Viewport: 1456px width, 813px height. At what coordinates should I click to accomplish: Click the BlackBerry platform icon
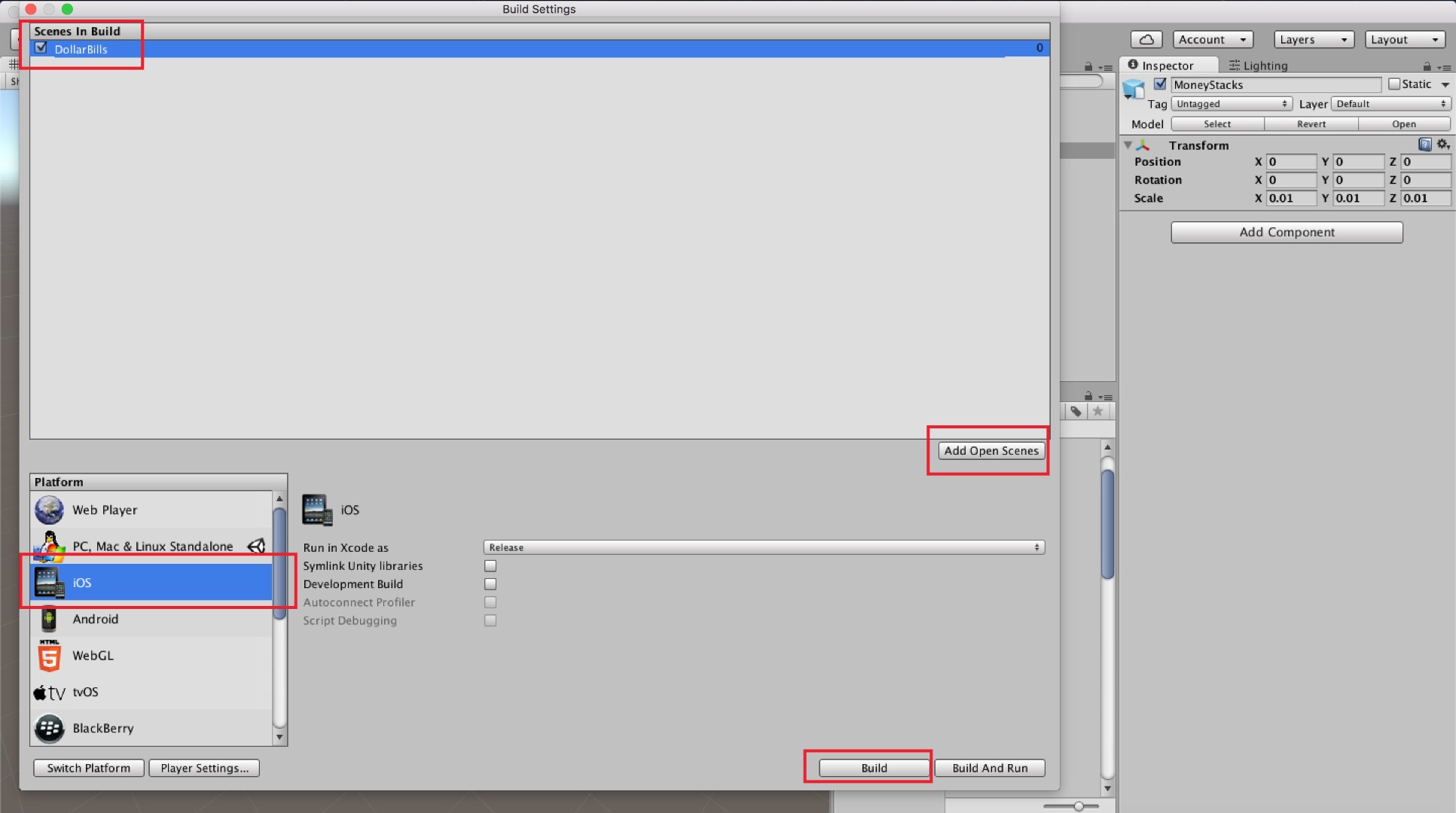49,727
